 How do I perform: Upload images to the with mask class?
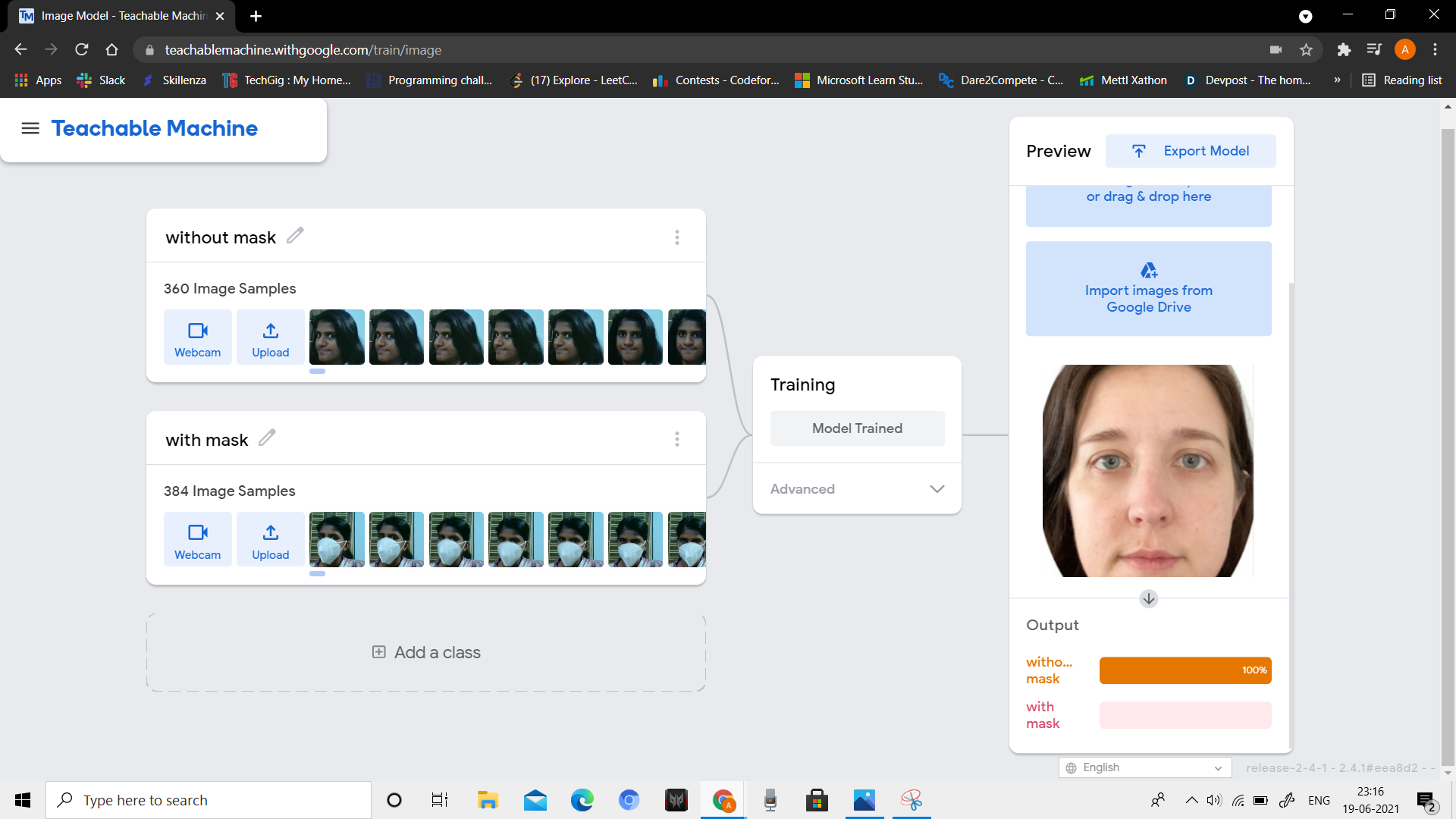[x=271, y=540]
